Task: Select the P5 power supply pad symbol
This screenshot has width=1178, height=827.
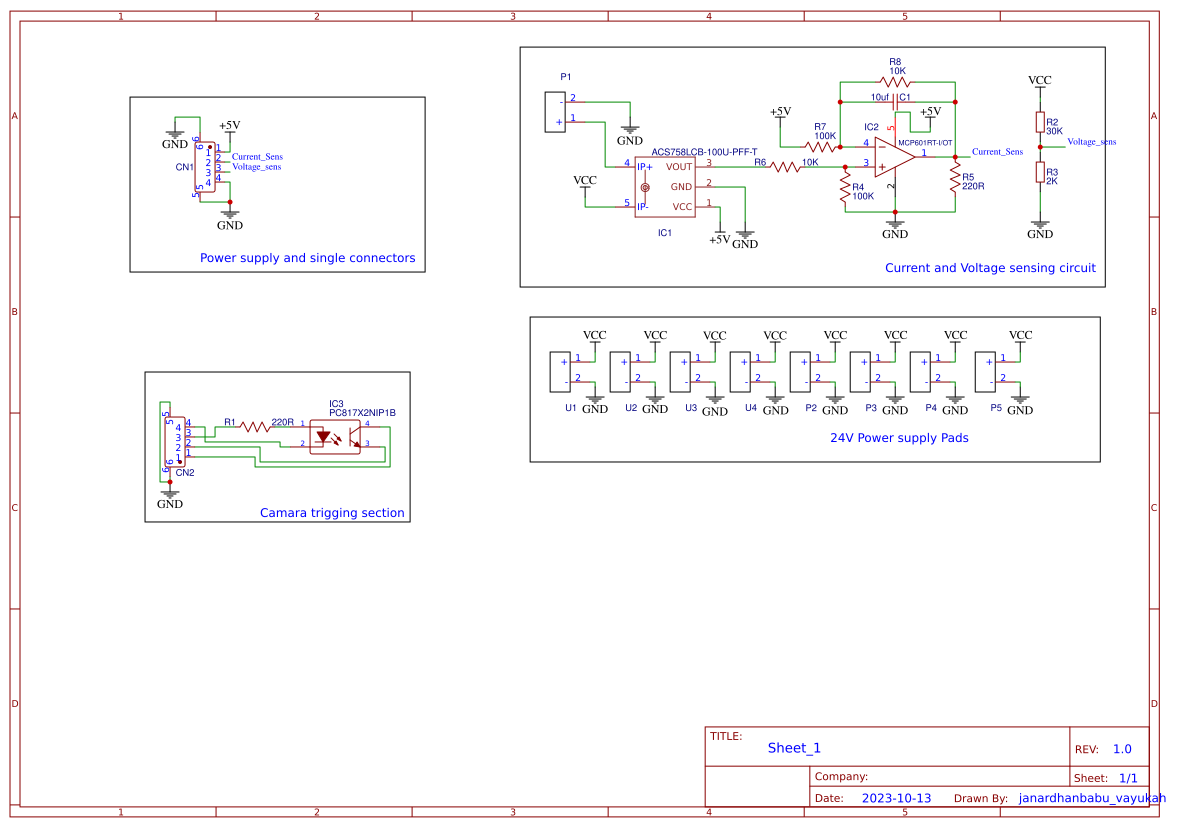Action: [985, 371]
